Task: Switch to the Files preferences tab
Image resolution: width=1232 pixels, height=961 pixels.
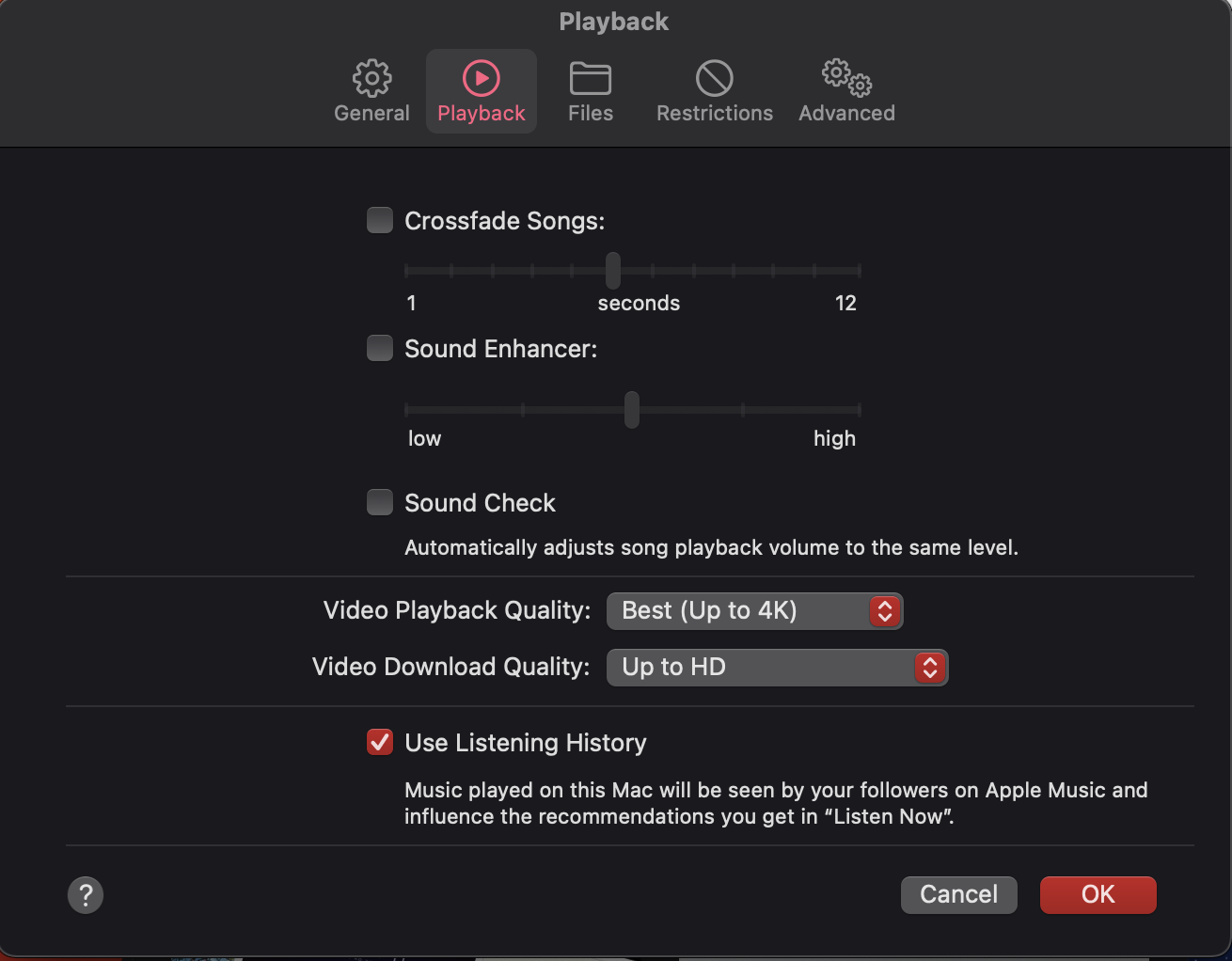Action: pos(591,91)
